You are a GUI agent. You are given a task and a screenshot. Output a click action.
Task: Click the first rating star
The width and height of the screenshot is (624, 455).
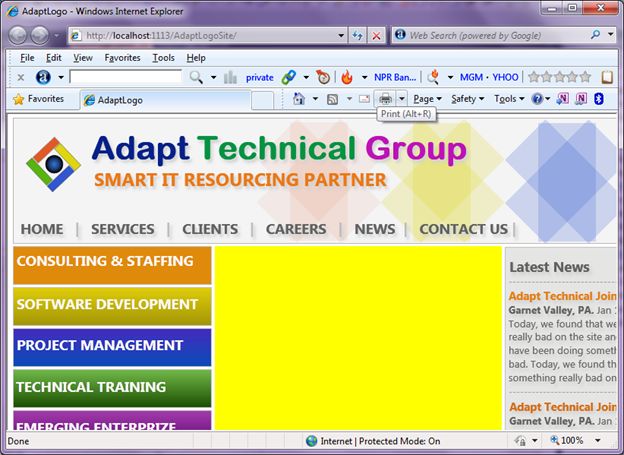coord(534,77)
